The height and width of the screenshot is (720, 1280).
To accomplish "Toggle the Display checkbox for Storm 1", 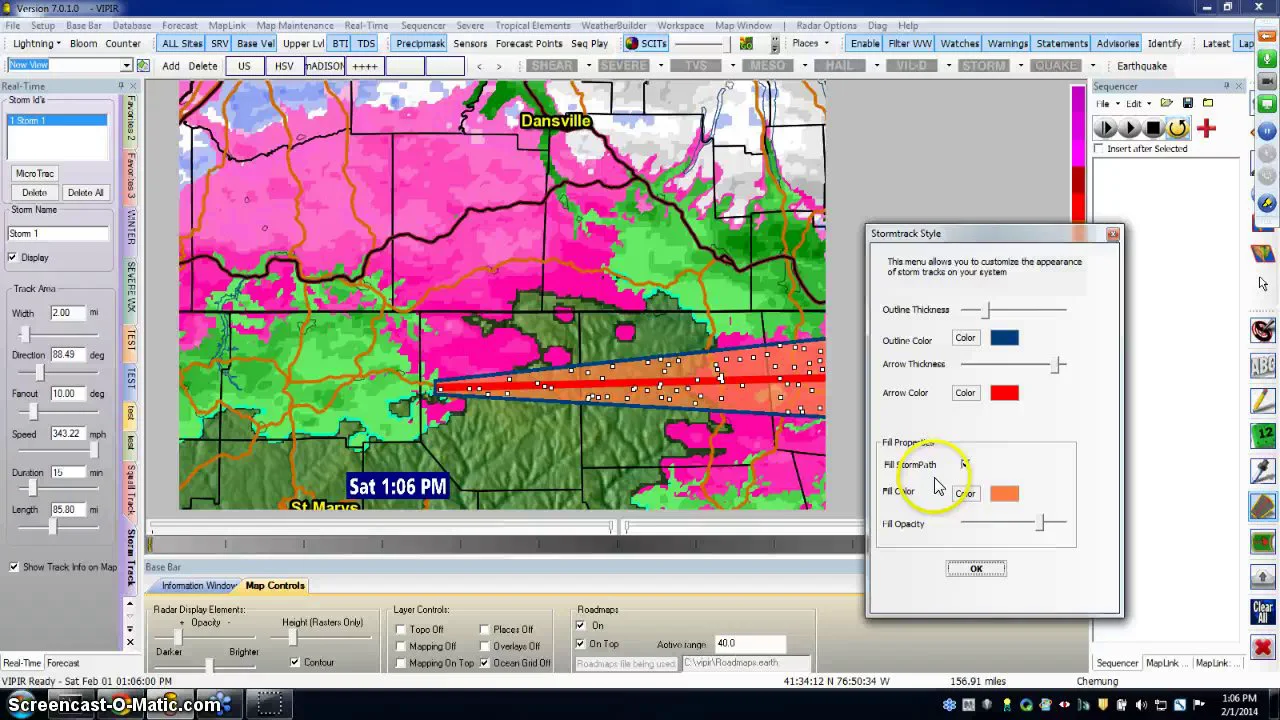I will coord(13,258).
